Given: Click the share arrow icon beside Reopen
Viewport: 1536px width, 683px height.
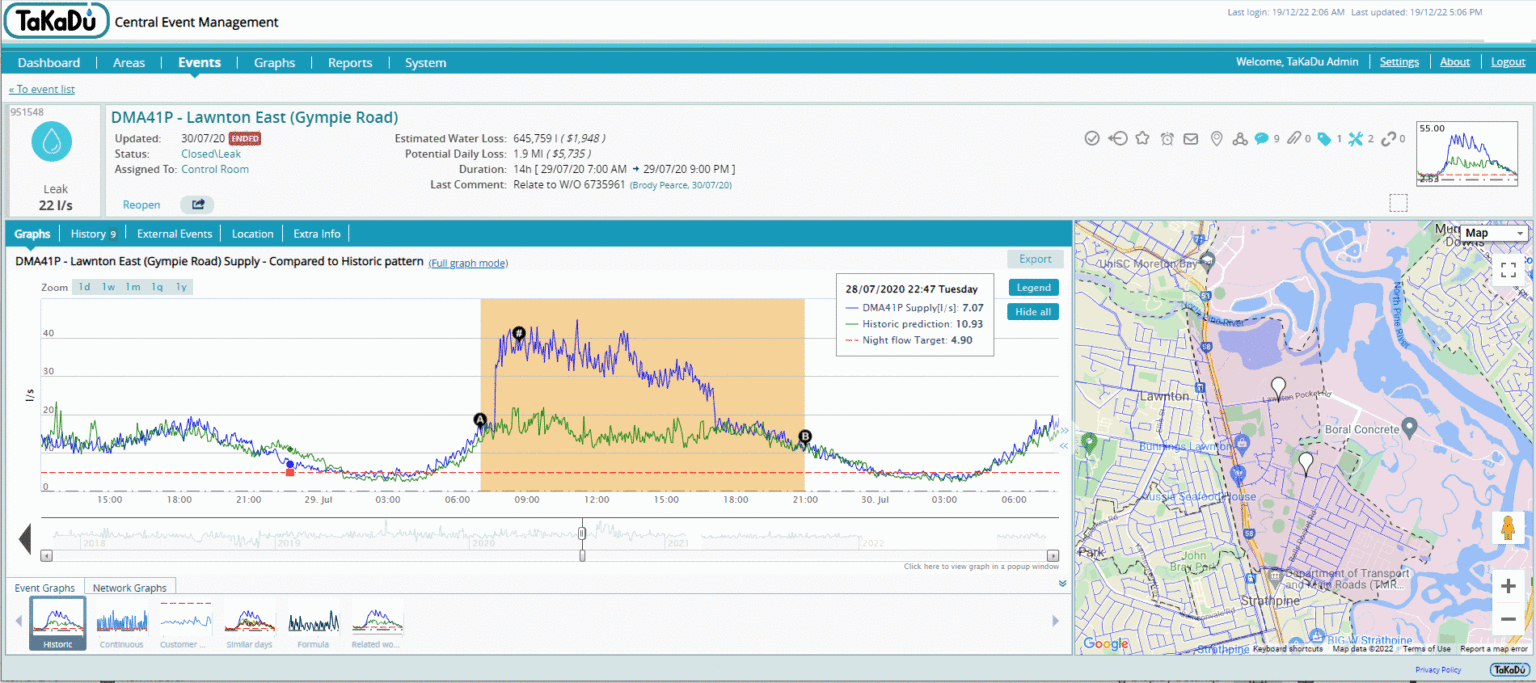Looking at the screenshot, I should point(197,205).
